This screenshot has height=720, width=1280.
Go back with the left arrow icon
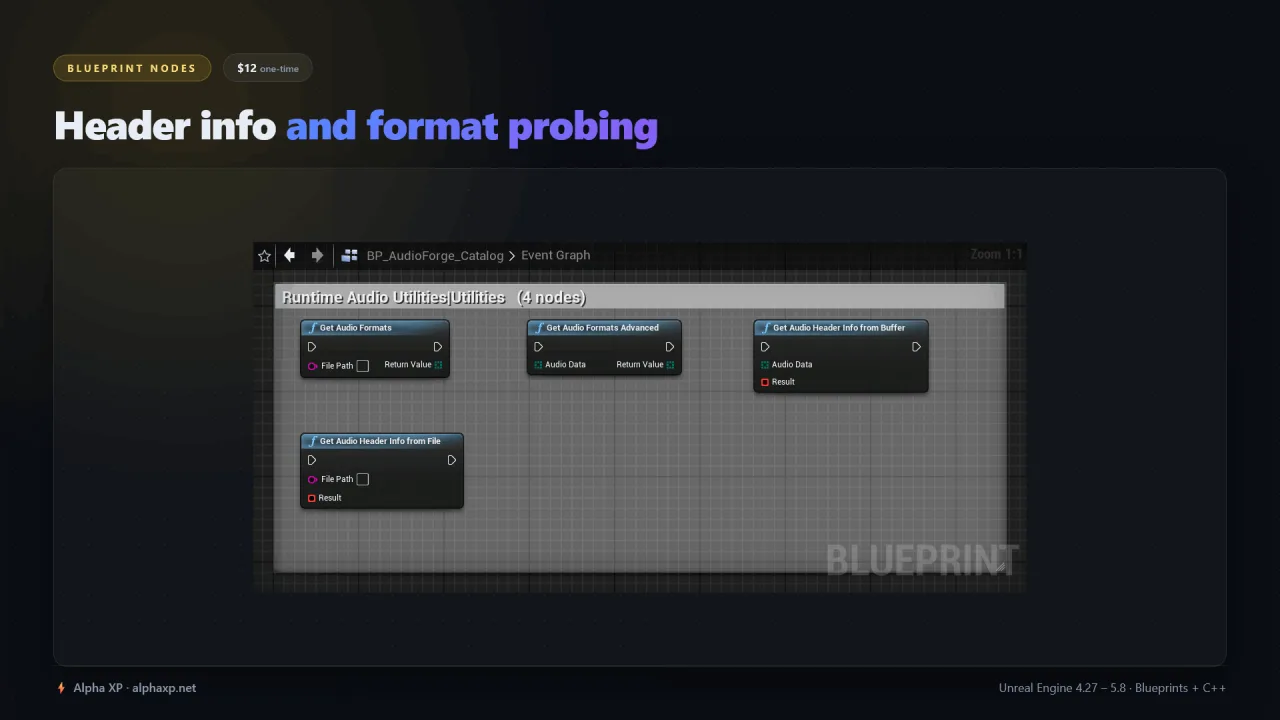pyautogui.click(x=289, y=255)
